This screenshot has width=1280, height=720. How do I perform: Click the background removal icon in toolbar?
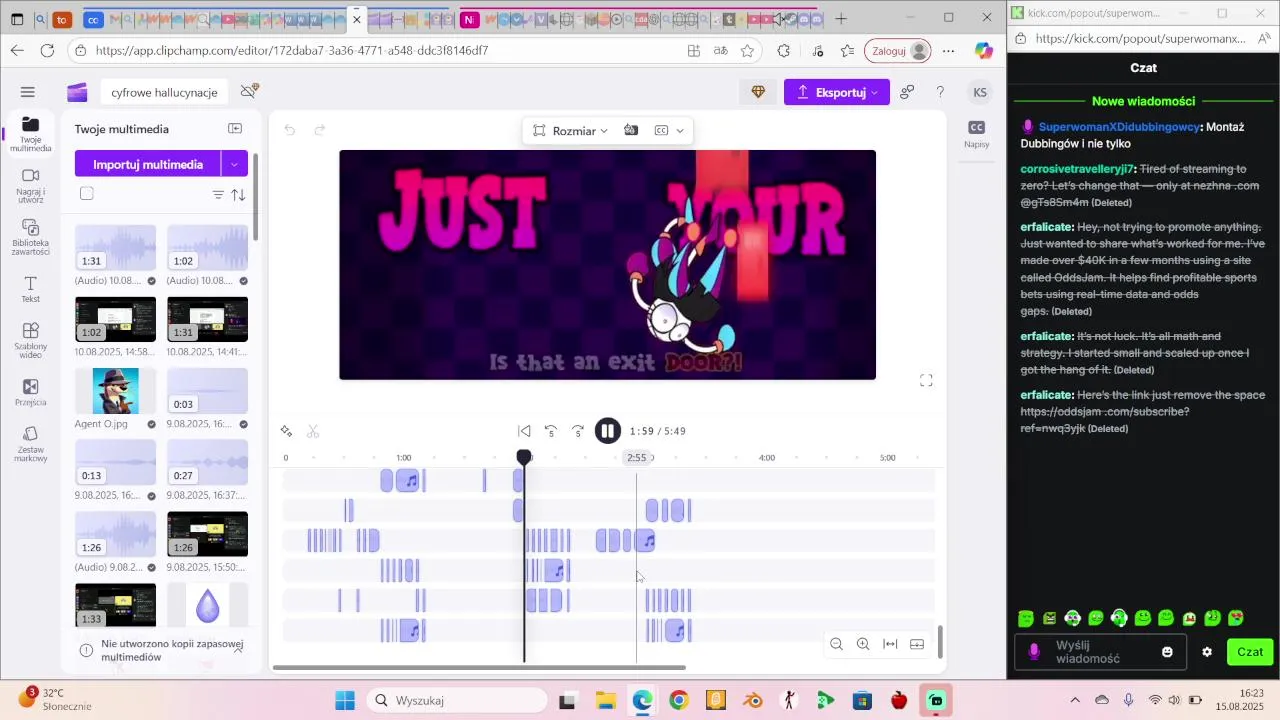(631, 130)
